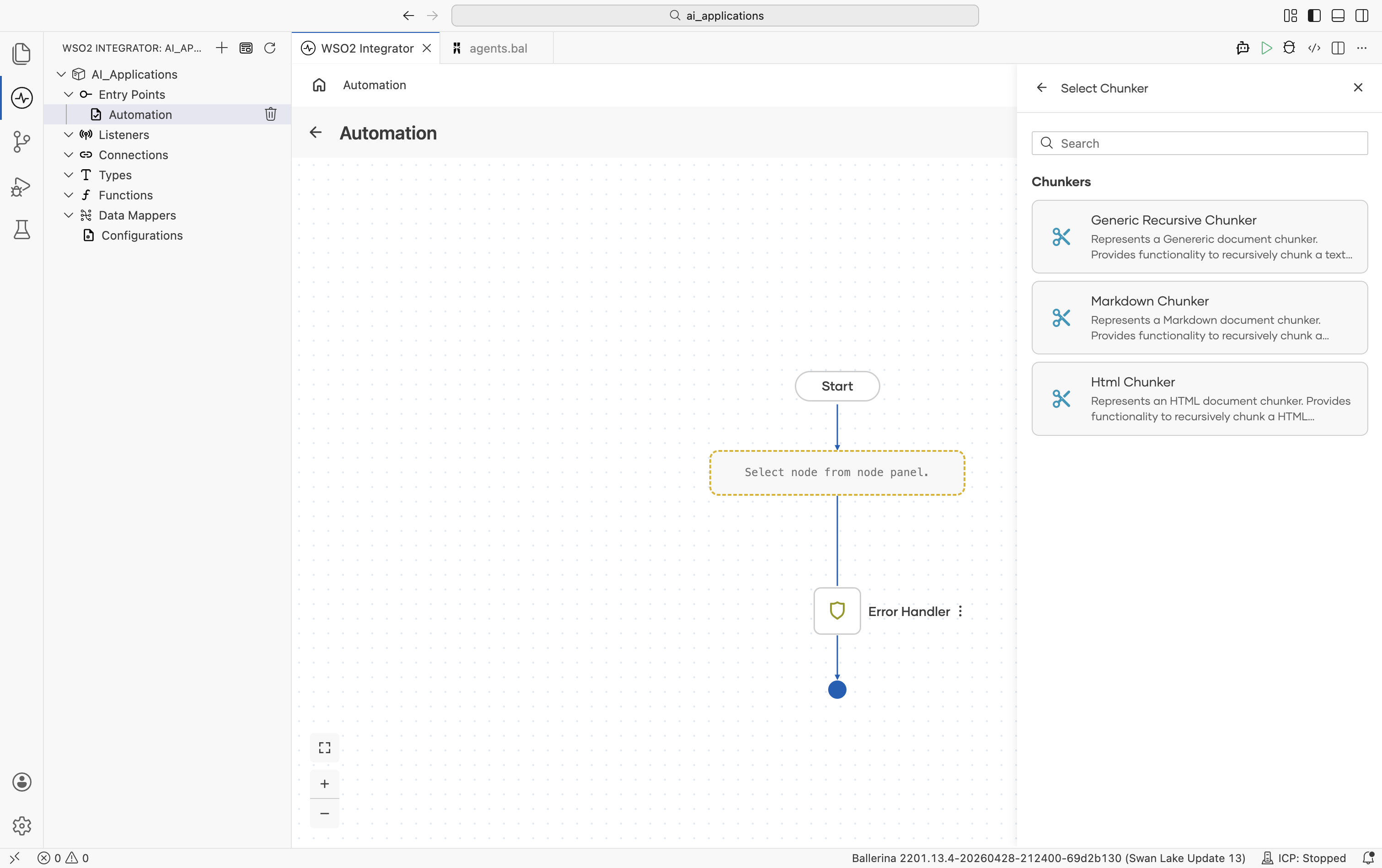Go back from the Automation diagram
1382x868 pixels.
coord(316,133)
